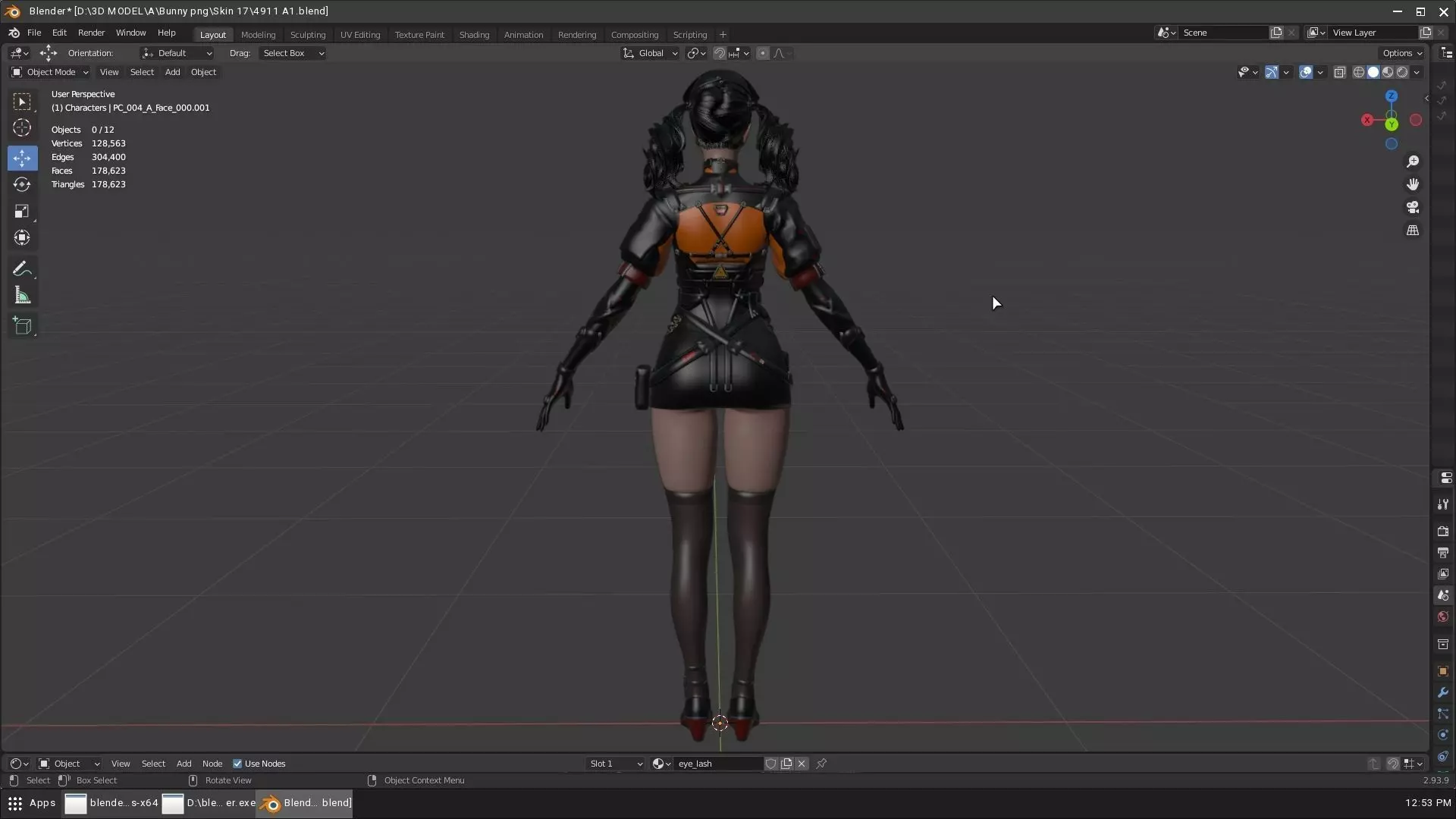Toggle X-ray mode
The width and height of the screenshot is (1456, 819).
(x=1340, y=72)
